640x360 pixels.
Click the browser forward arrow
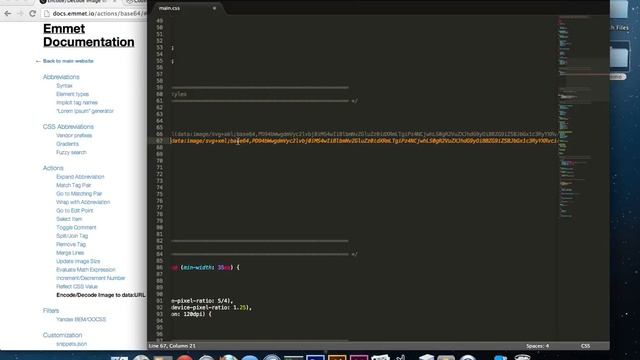(x=20, y=13)
